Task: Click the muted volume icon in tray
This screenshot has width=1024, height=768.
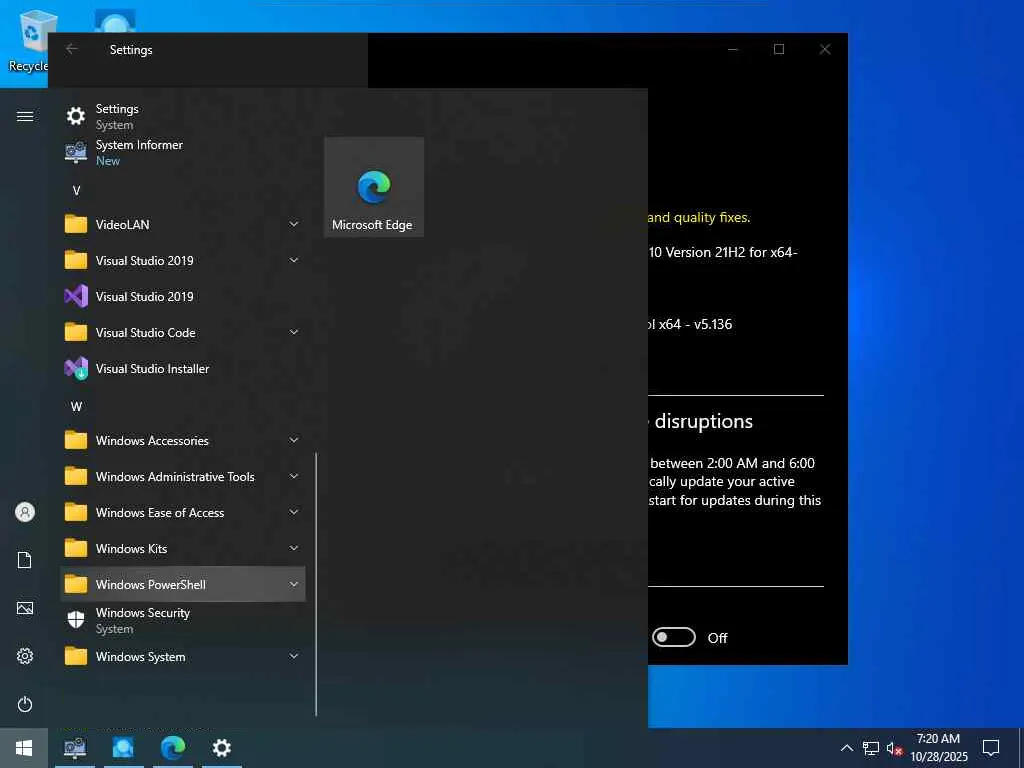Action: [894, 748]
